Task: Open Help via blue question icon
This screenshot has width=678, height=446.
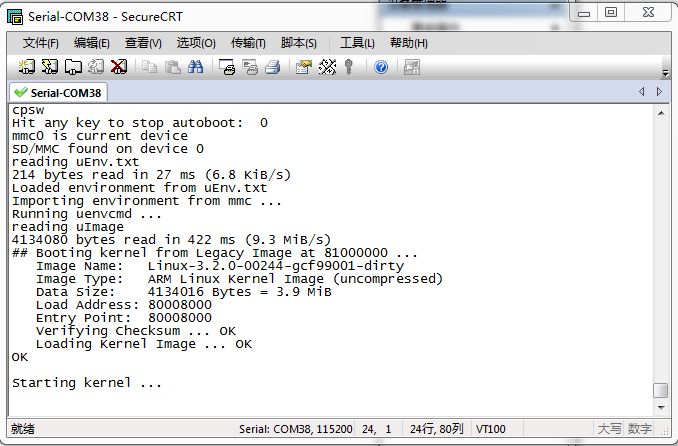Action: (381, 67)
